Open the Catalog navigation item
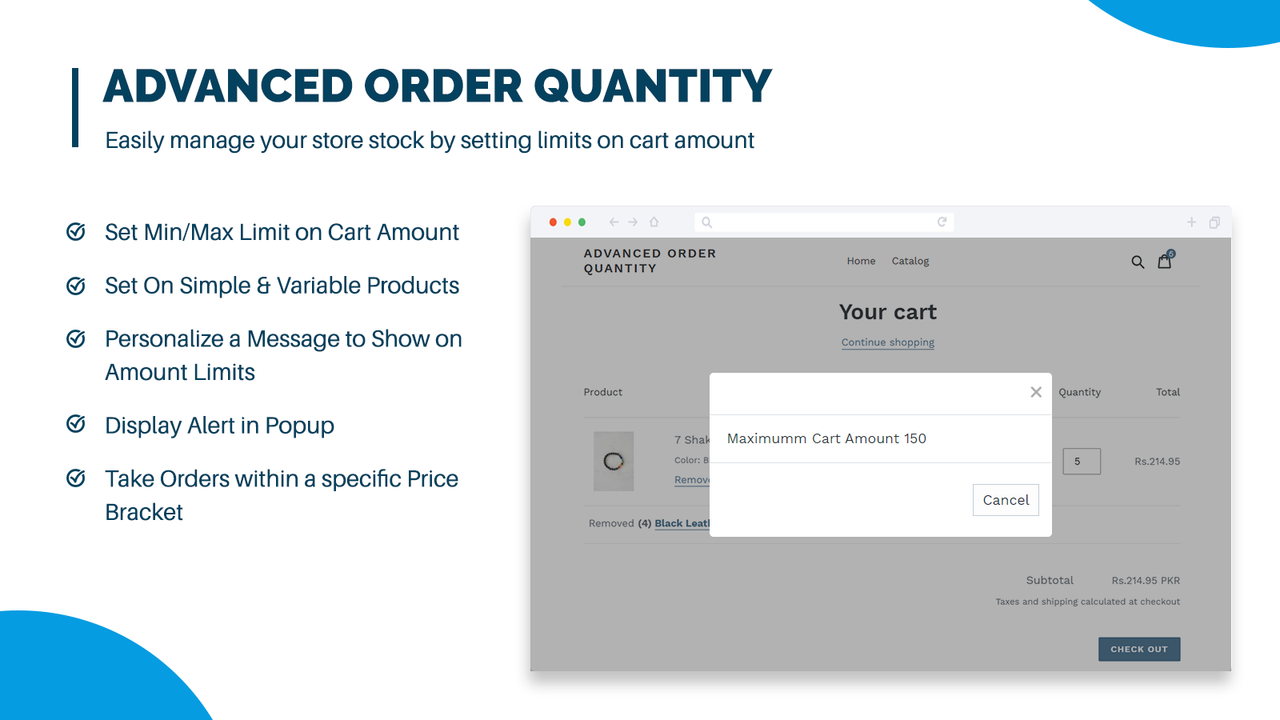The height and width of the screenshot is (720, 1280). pyautogui.click(x=910, y=261)
